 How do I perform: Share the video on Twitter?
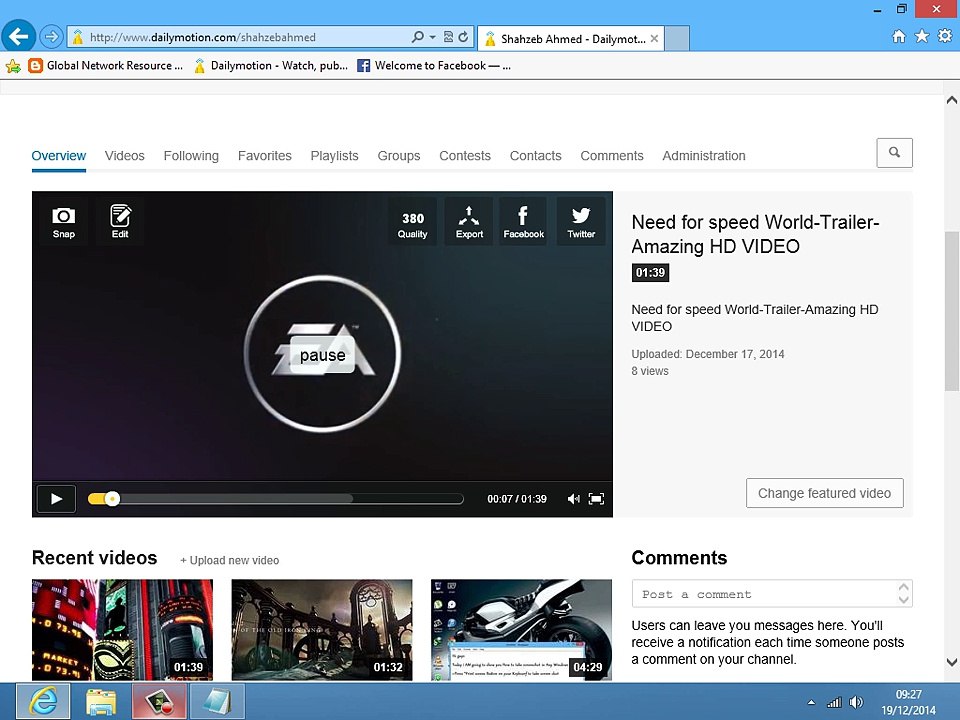[x=581, y=222]
